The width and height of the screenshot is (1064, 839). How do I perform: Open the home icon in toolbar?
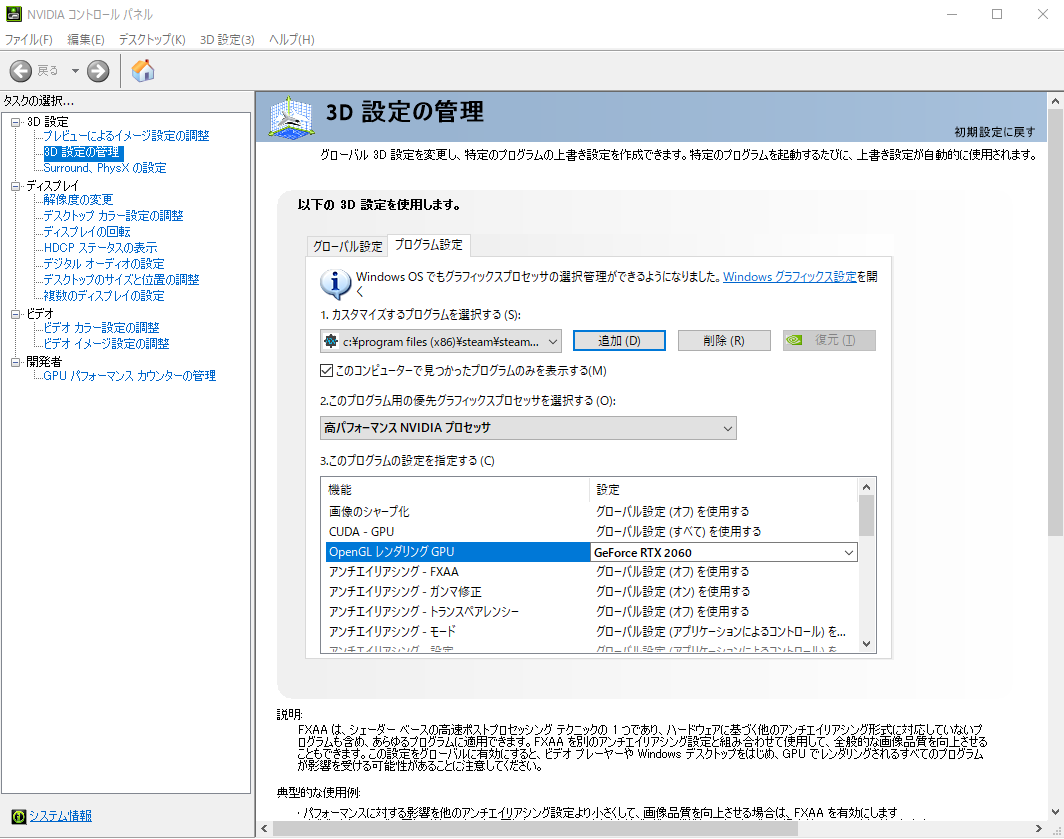[x=142, y=71]
